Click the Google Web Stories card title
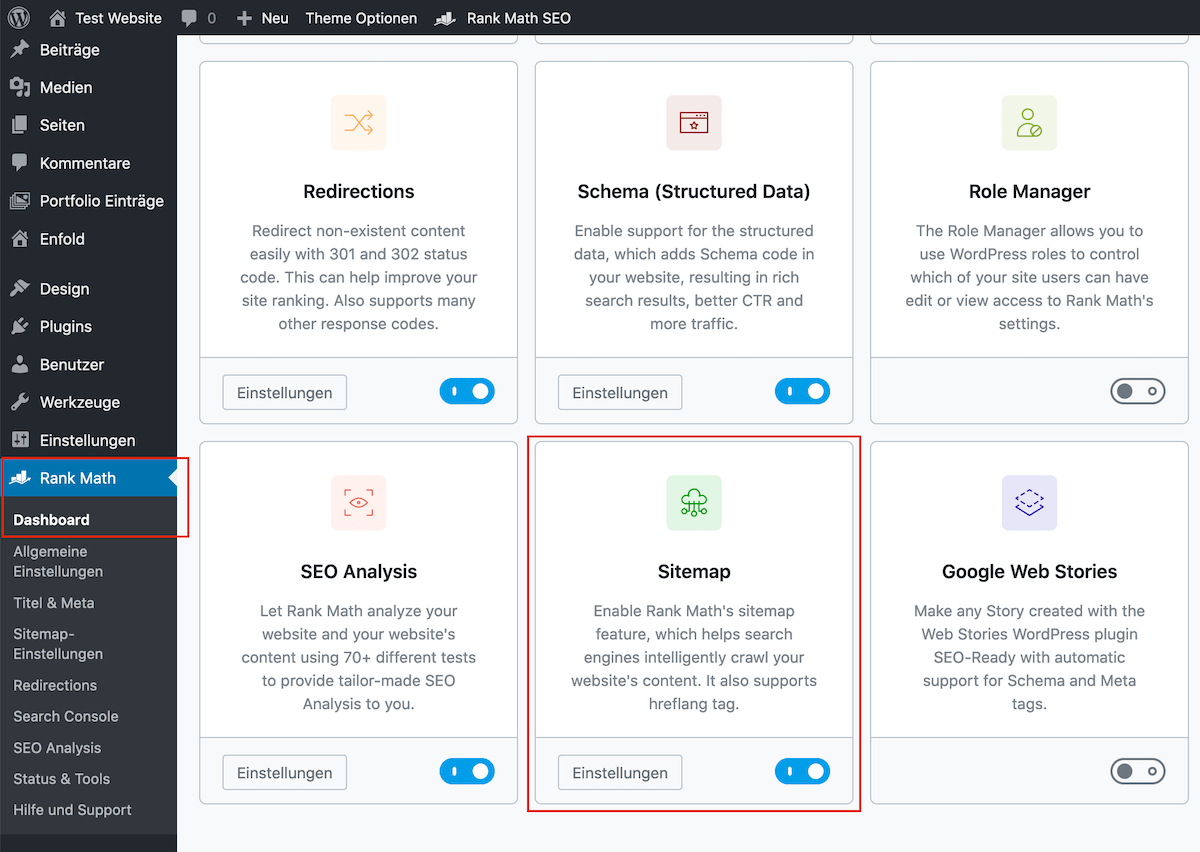Image resolution: width=1200 pixels, height=852 pixels. (1029, 572)
